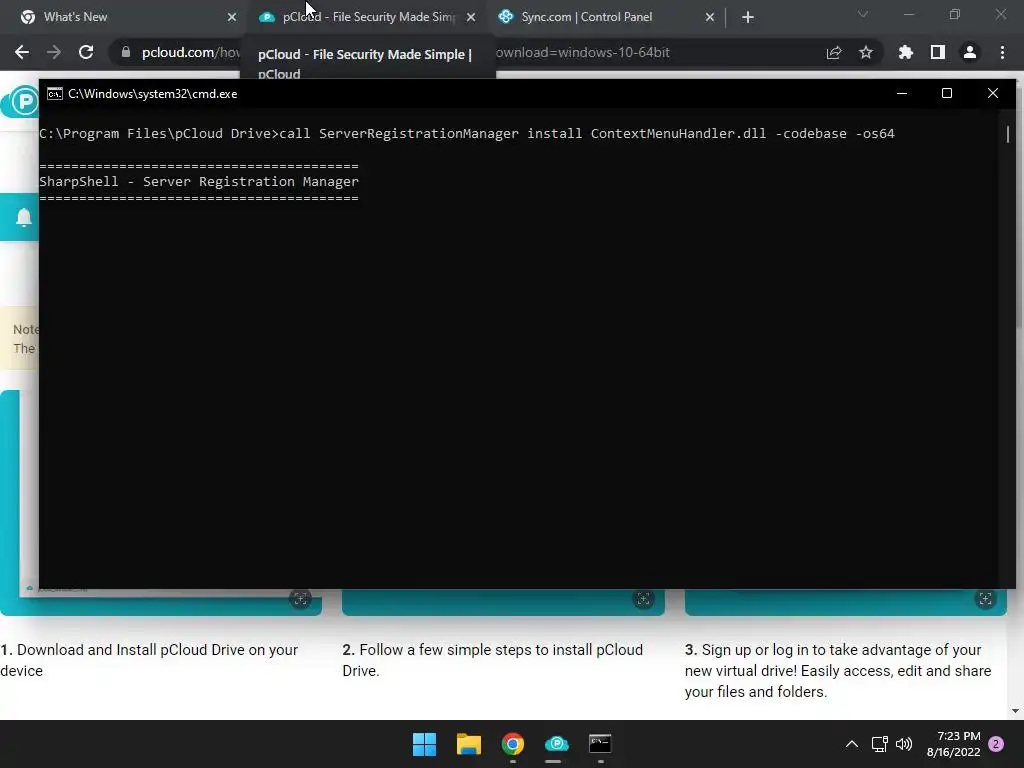Screen dimensions: 1024x768
Task: Switch to What's New tab
Action: click(124, 17)
